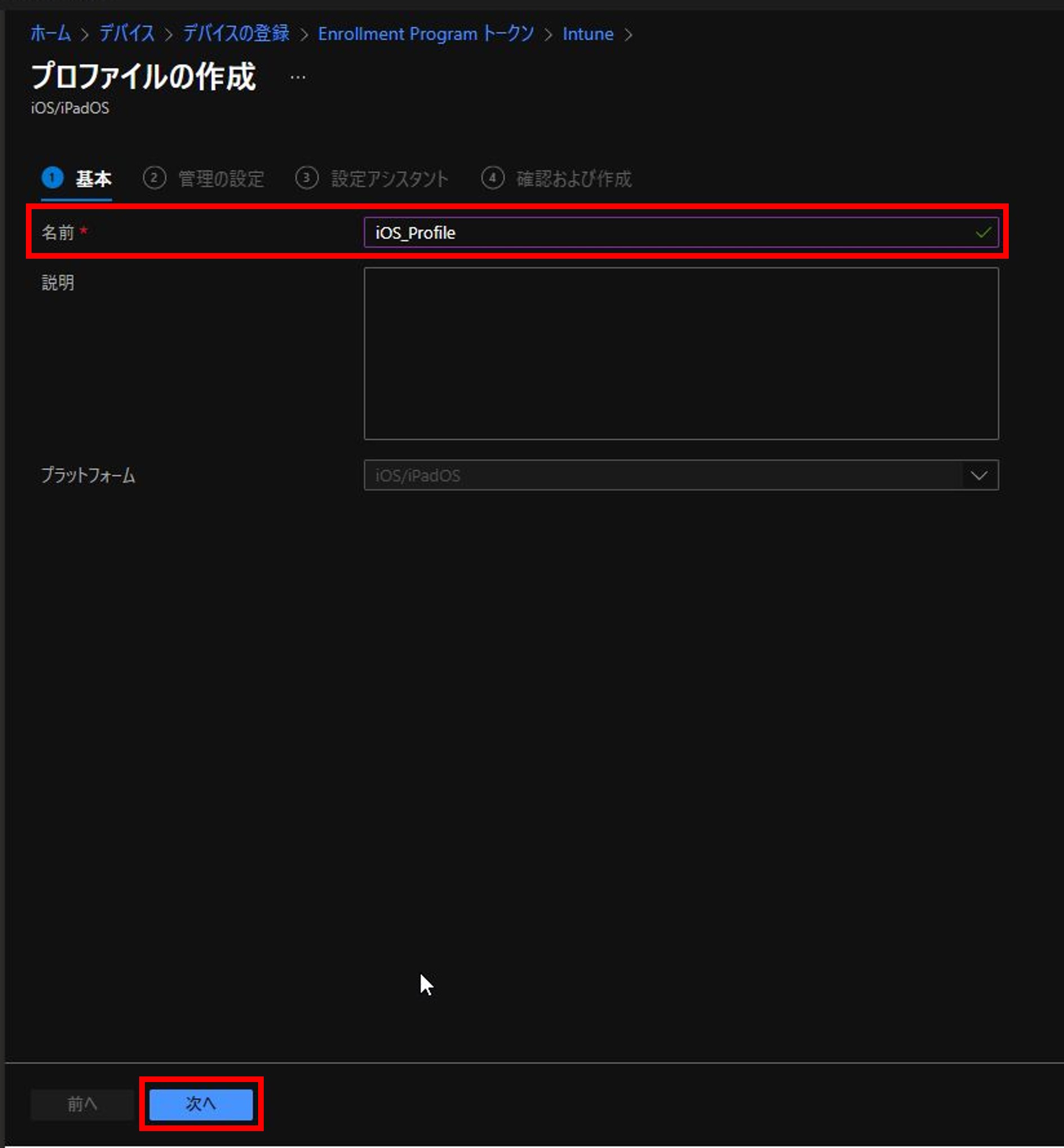
Task: Open Enrollment Program トークン breadcrumb link
Action: coord(426,34)
